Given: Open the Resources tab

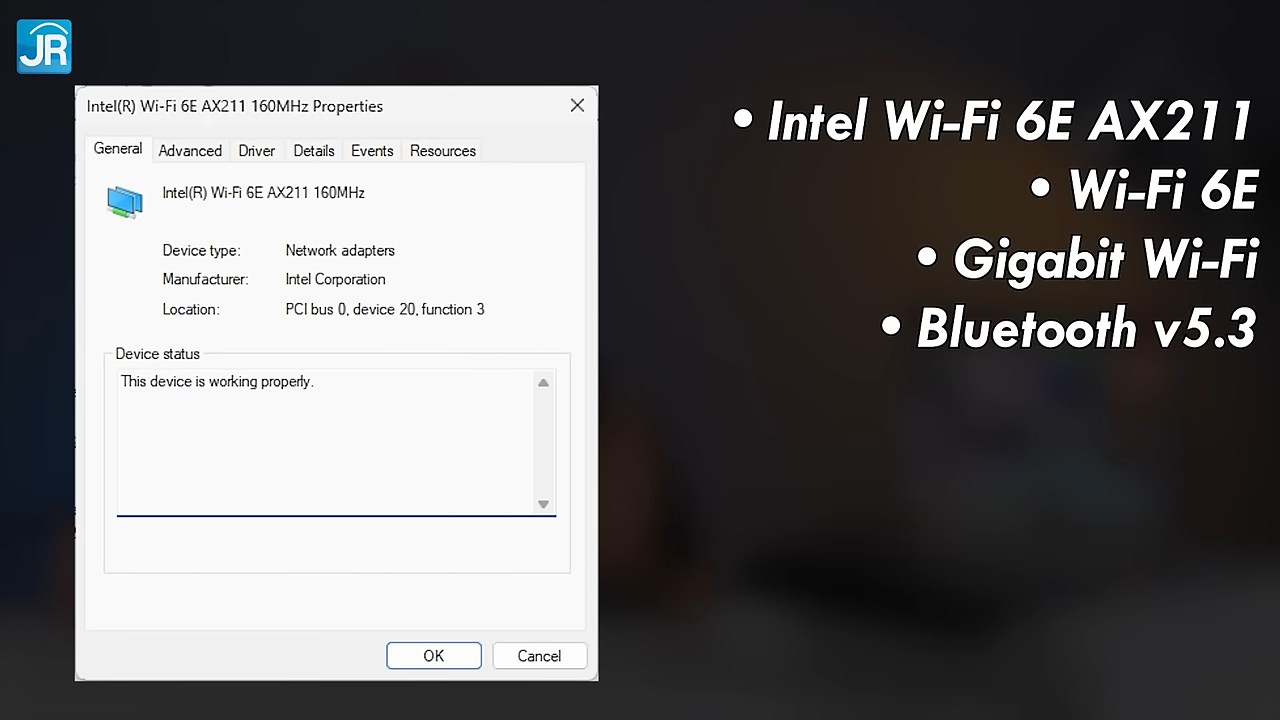Looking at the screenshot, I should 443,151.
